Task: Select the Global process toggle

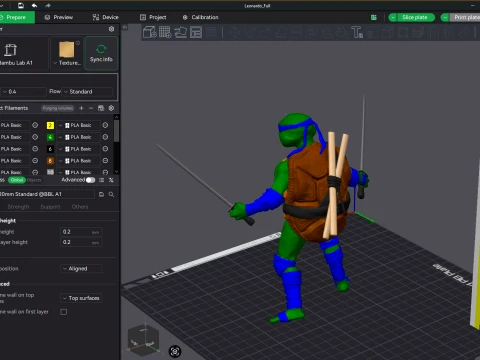Action: pyautogui.click(x=17, y=180)
